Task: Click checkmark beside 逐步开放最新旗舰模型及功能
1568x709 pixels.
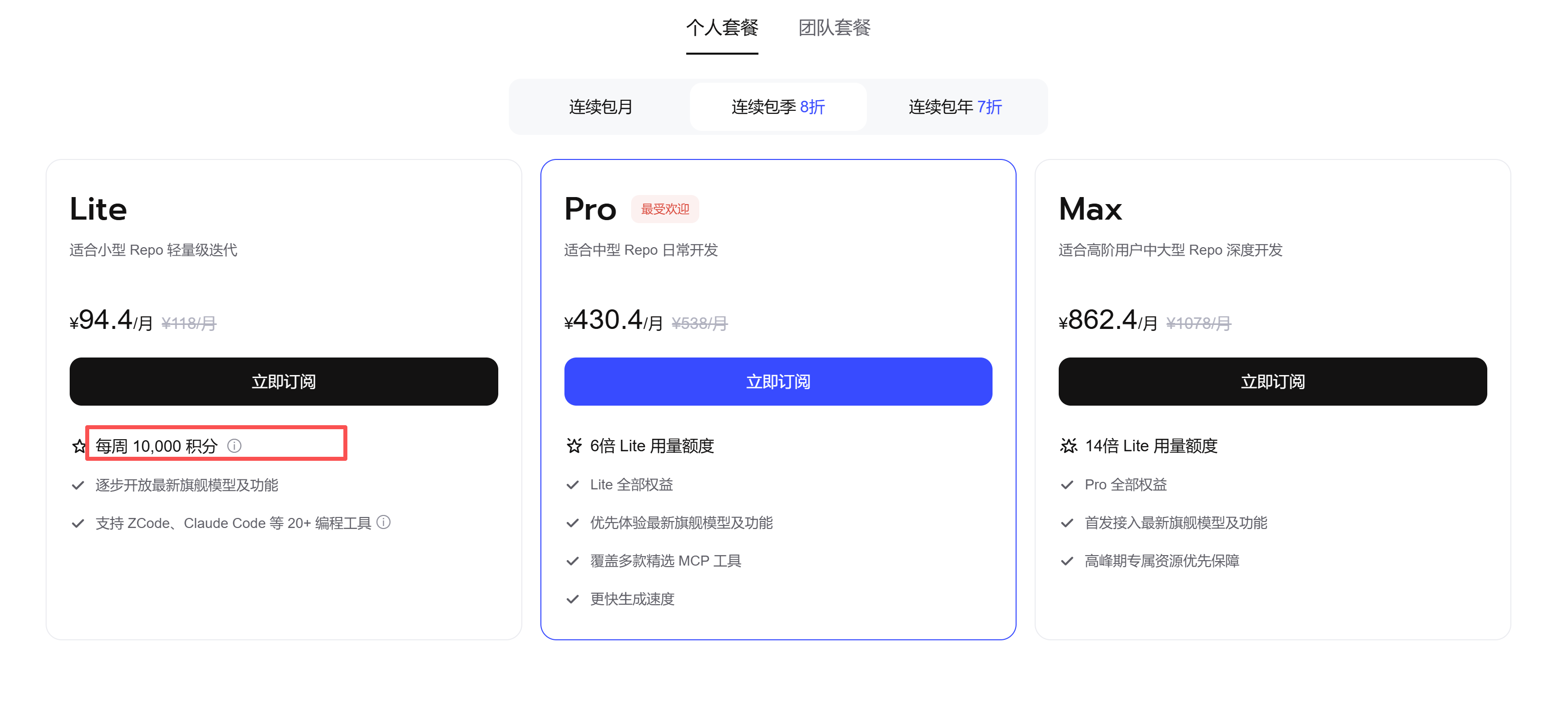Action: 78,485
